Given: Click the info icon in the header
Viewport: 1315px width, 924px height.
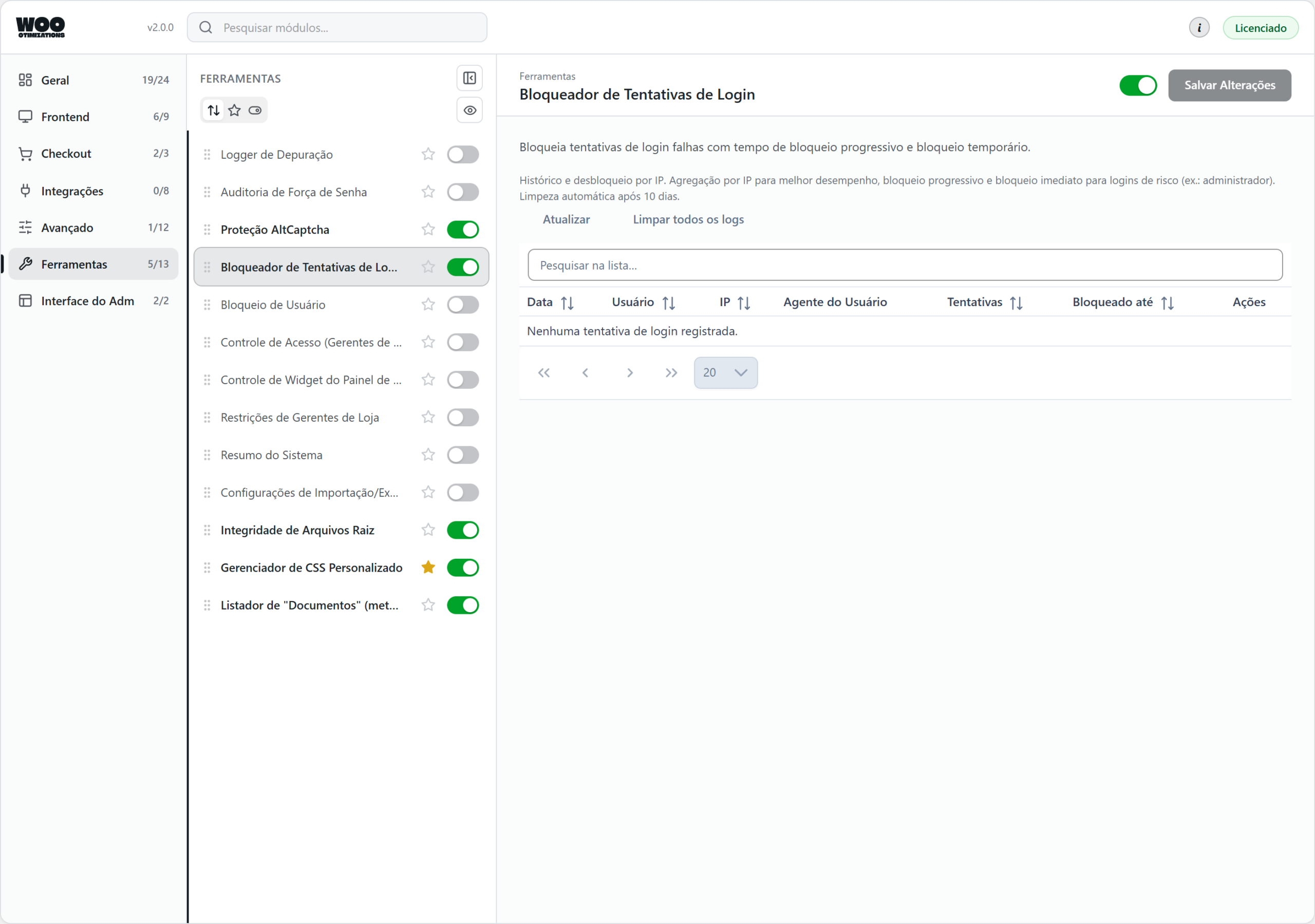Looking at the screenshot, I should [1199, 28].
